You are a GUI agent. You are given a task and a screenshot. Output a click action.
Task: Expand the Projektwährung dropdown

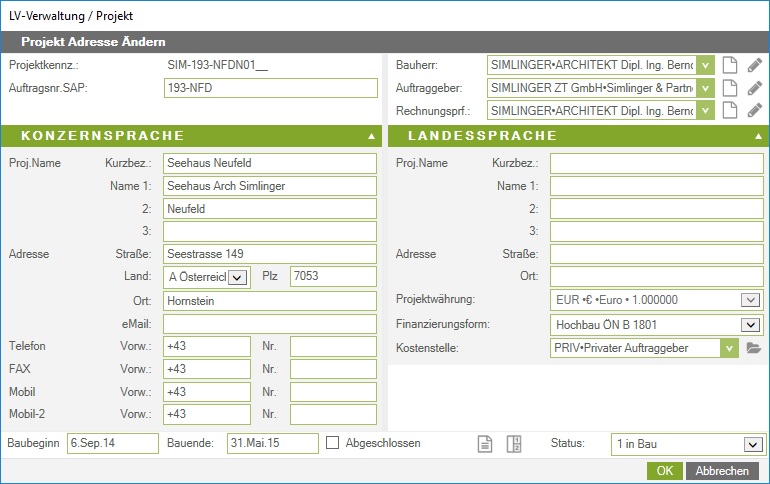(x=750, y=300)
